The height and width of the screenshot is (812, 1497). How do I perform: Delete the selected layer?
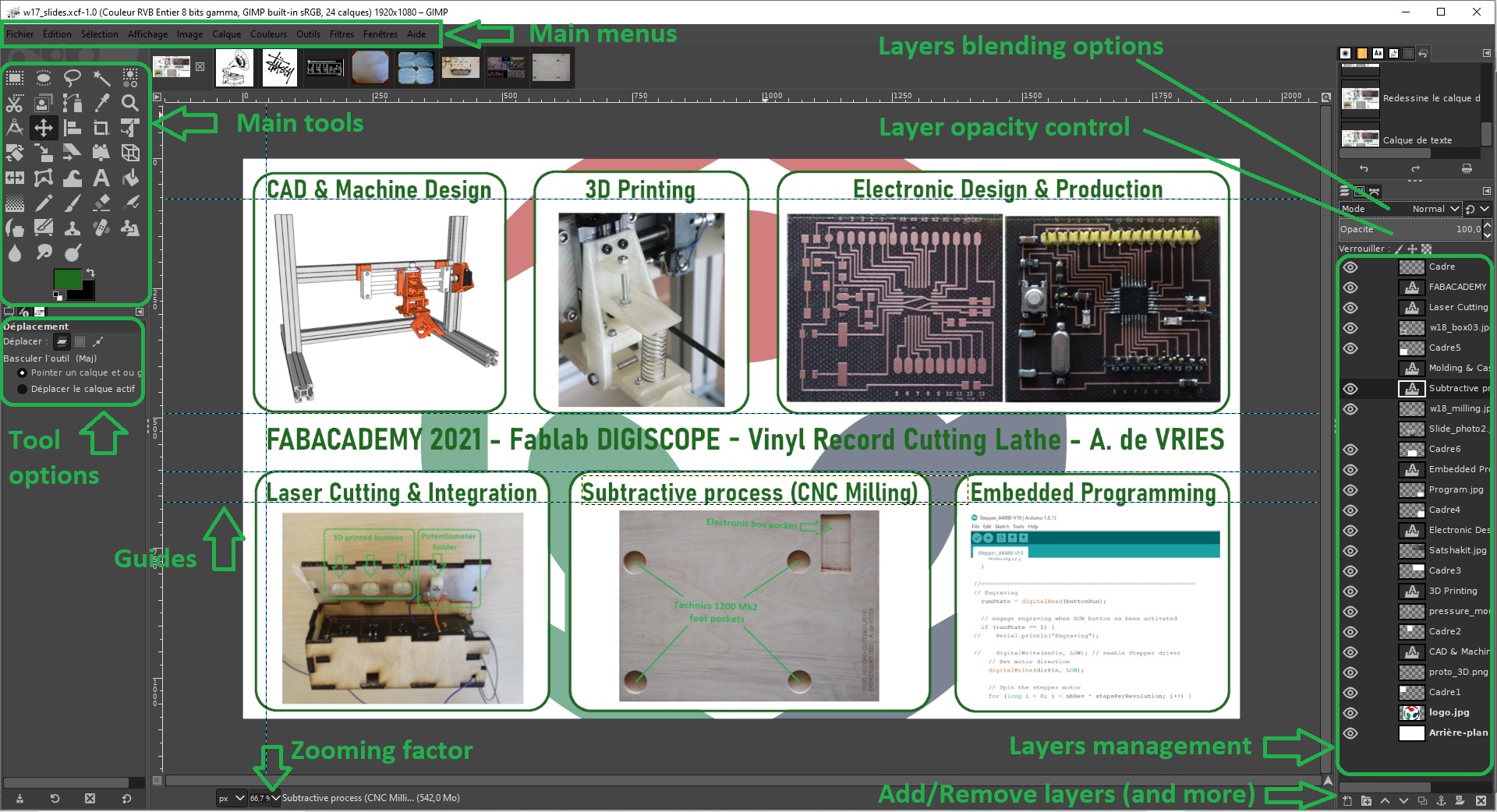click(x=1480, y=800)
